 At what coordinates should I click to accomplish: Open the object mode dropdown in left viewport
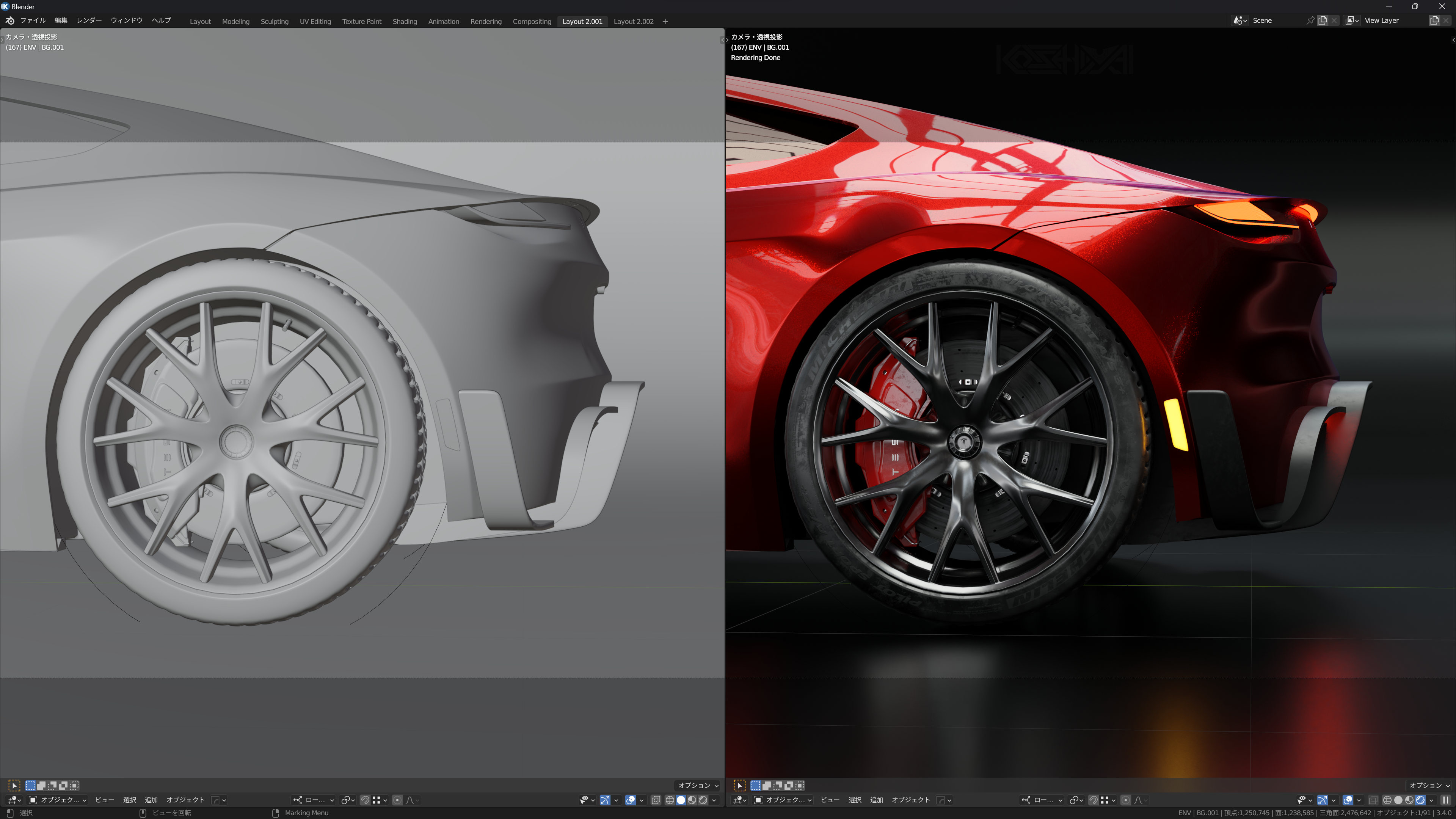58,800
